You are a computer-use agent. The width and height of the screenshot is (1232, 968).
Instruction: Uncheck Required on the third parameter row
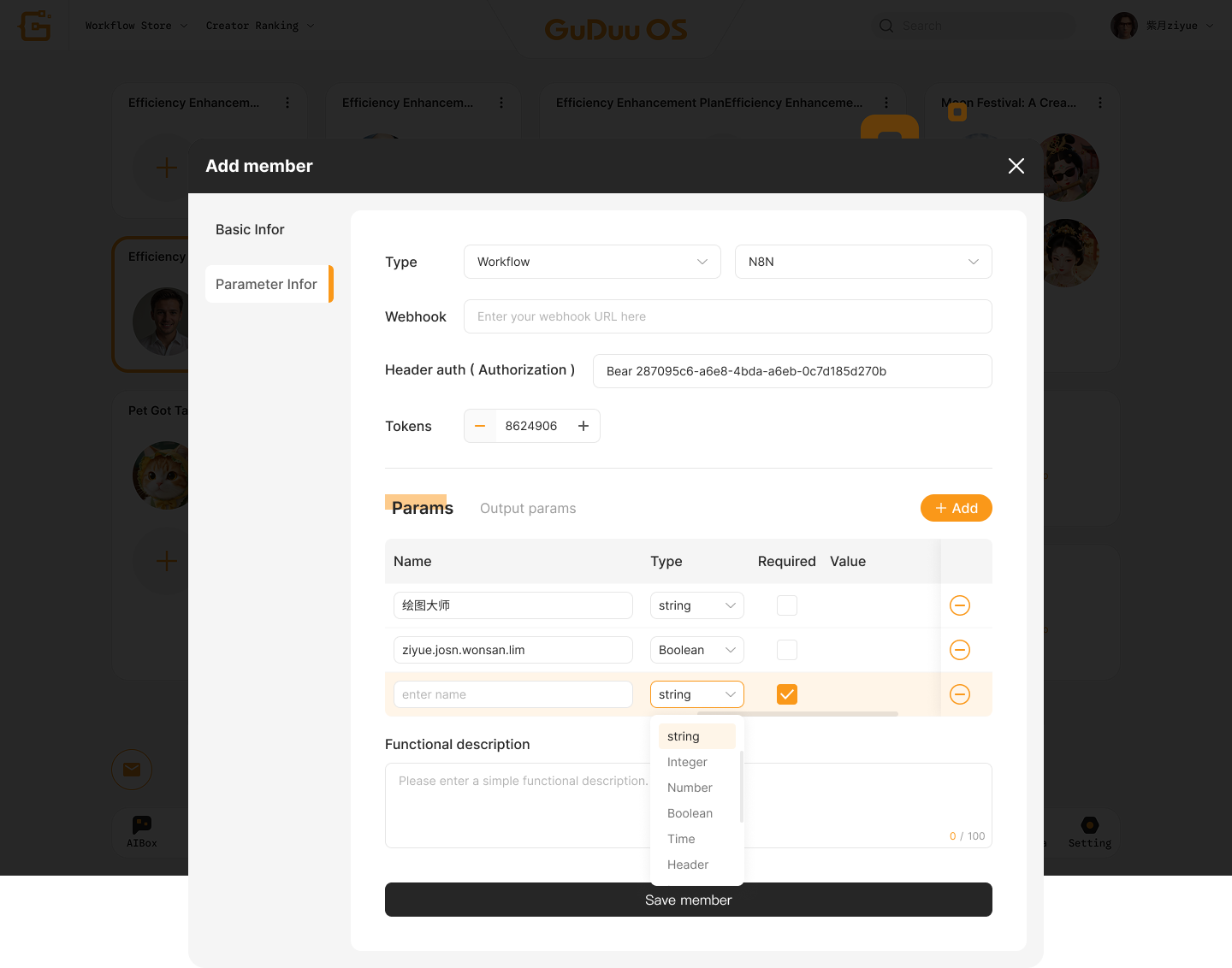point(787,694)
